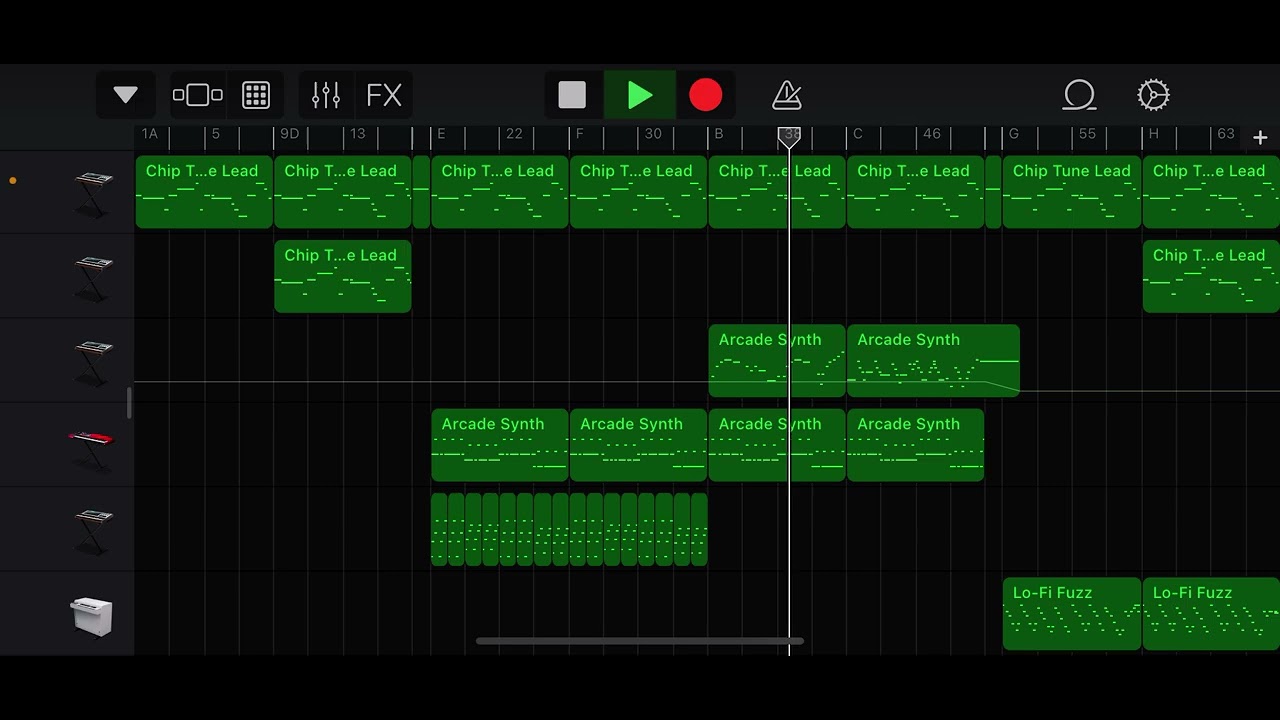This screenshot has height=720, width=1280.
Task: Jump to section marker G on the ruler
Action: coord(1013,134)
